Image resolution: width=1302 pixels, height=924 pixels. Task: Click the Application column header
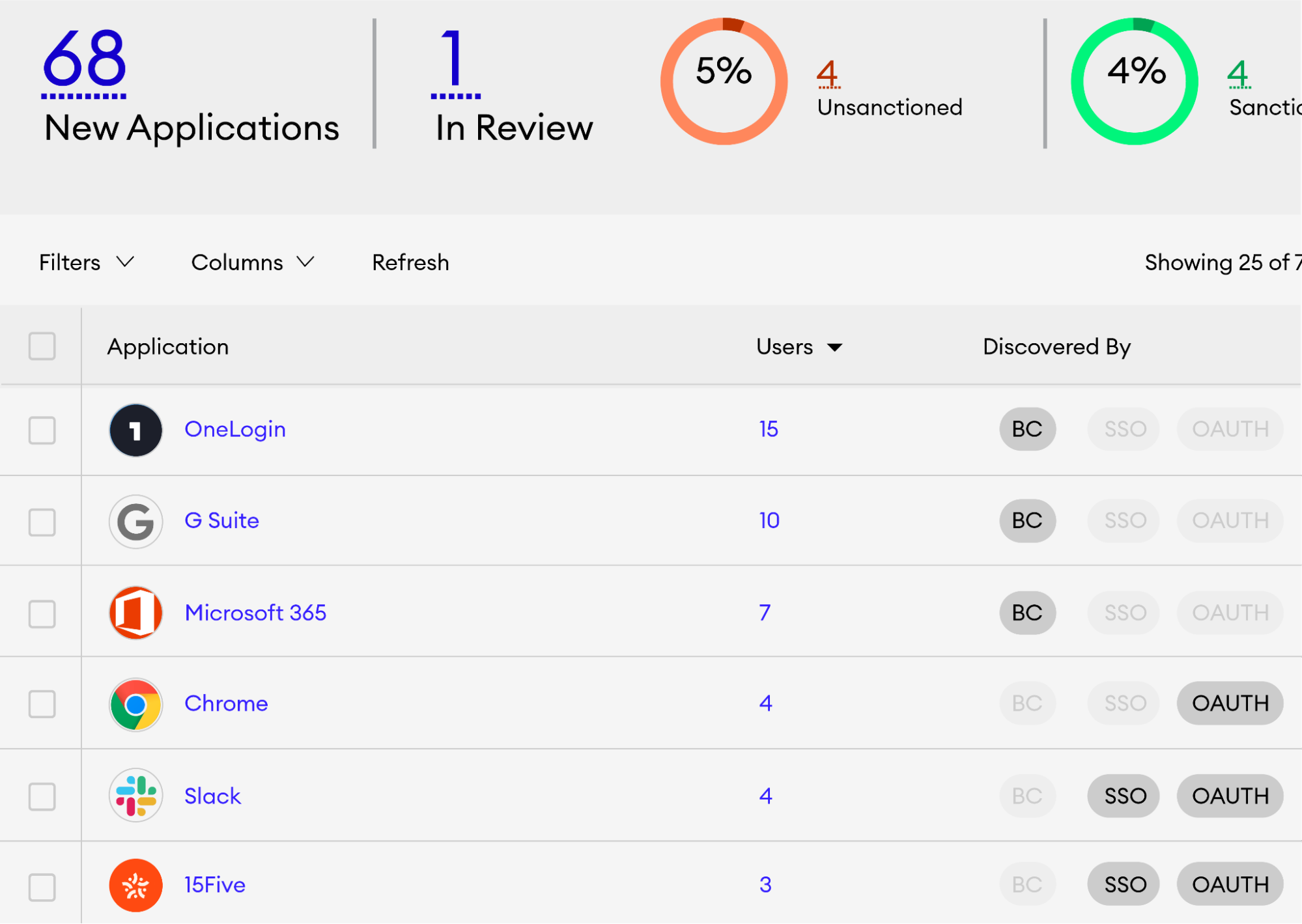coord(168,347)
